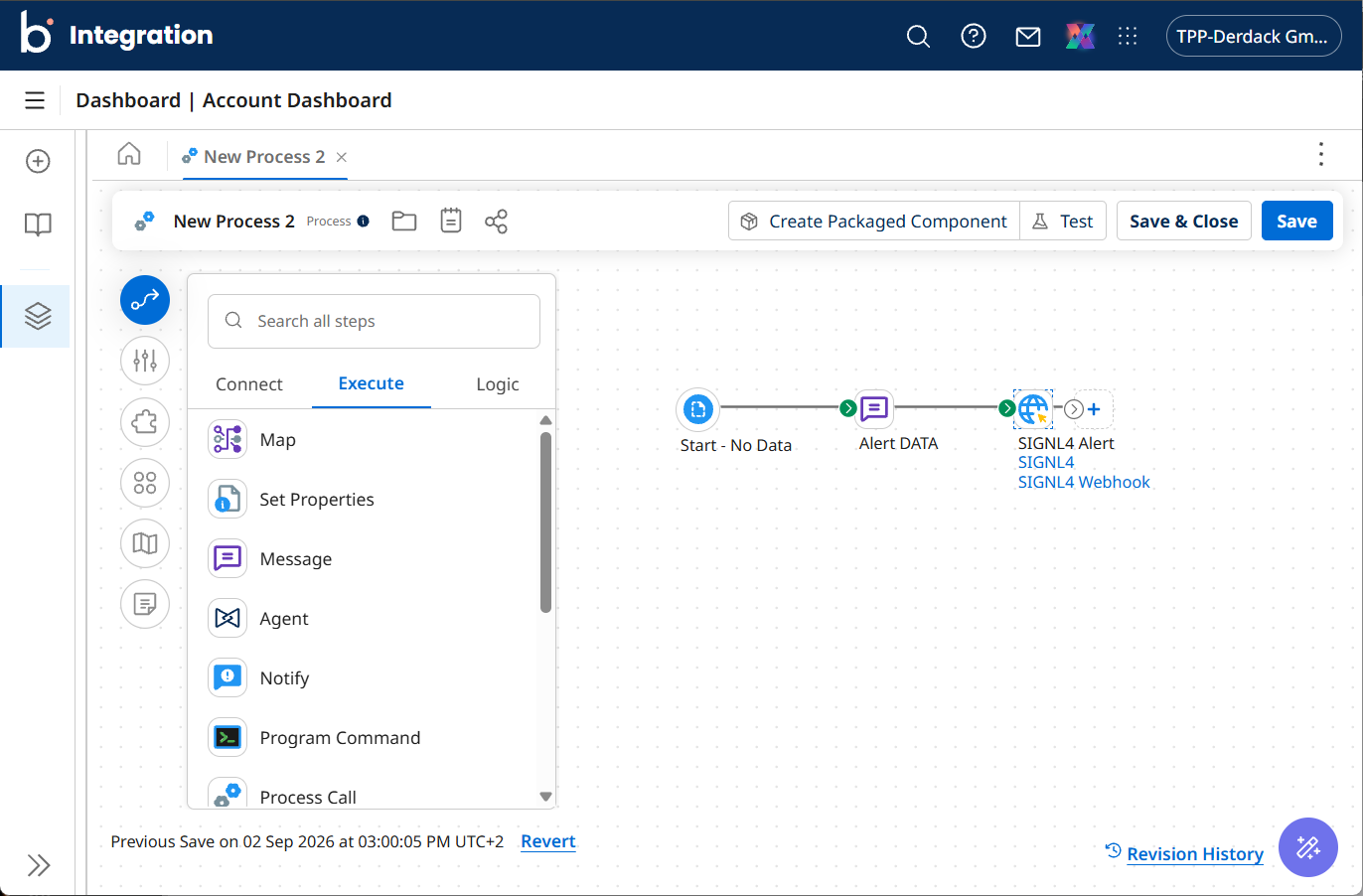Click the step list scroll down arrow

click(x=545, y=797)
